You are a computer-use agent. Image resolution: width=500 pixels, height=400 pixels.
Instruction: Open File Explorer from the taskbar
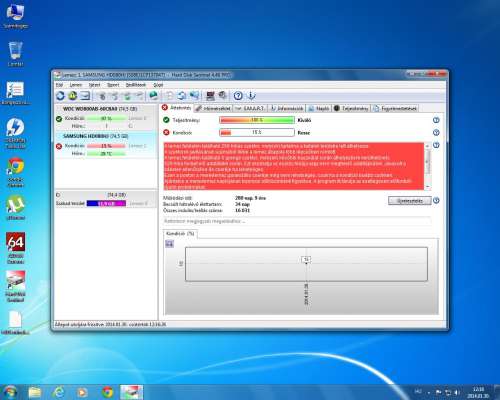click(34, 392)
